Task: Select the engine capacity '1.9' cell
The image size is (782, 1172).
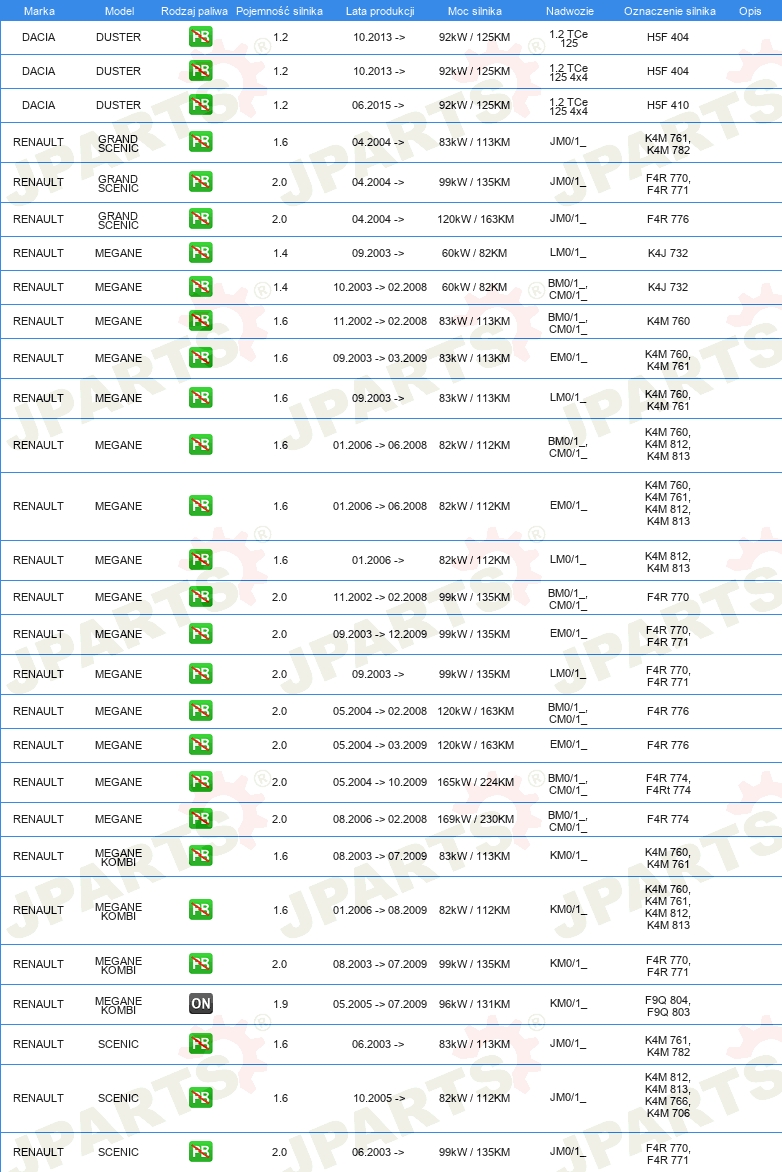Action: (280, 1005)
